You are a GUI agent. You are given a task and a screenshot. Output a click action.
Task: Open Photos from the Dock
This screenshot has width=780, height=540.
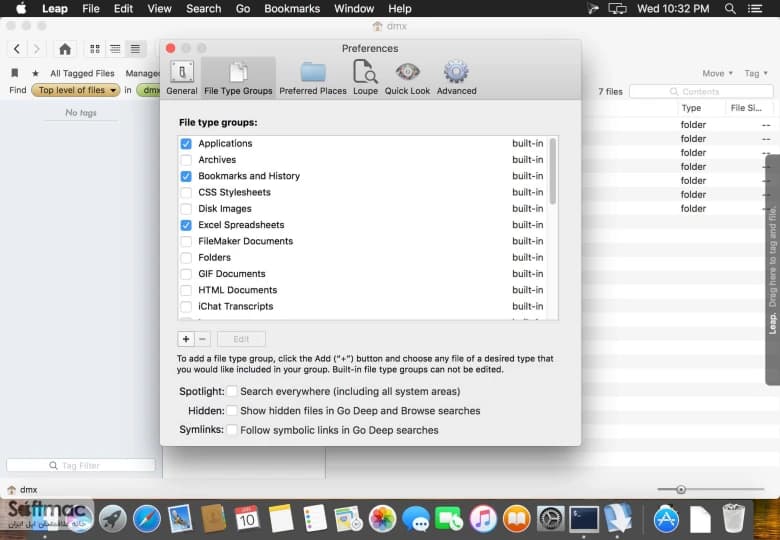pyautogui.click(x=382, y=519)
